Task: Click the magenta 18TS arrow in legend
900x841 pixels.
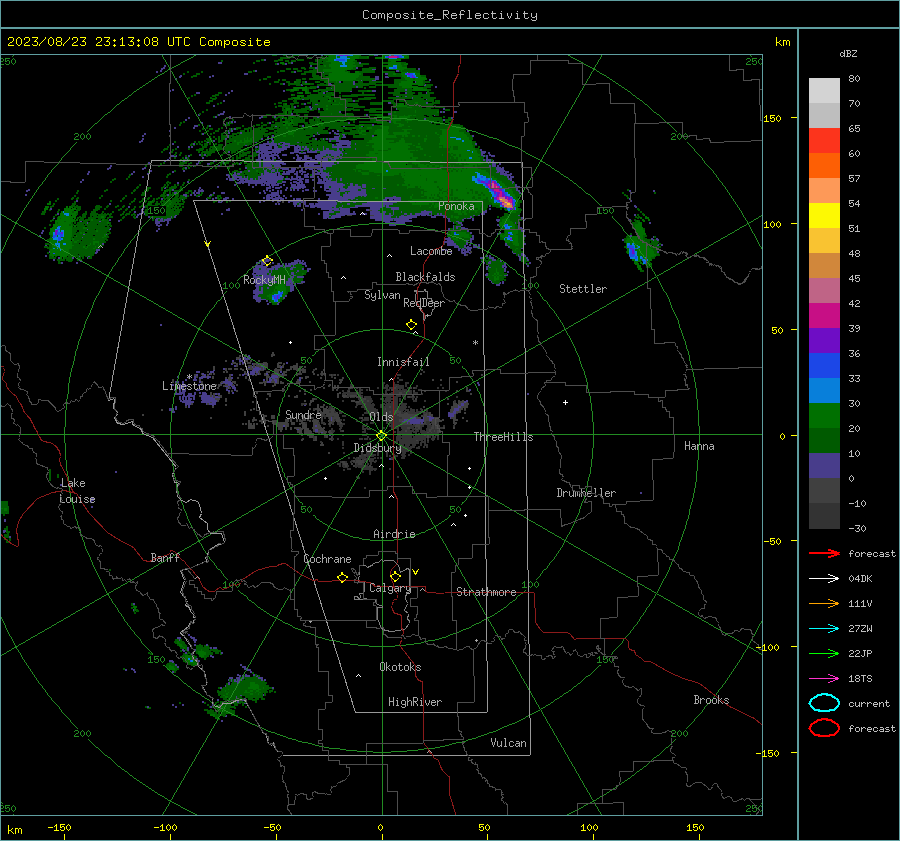Action: pos(824,679)
